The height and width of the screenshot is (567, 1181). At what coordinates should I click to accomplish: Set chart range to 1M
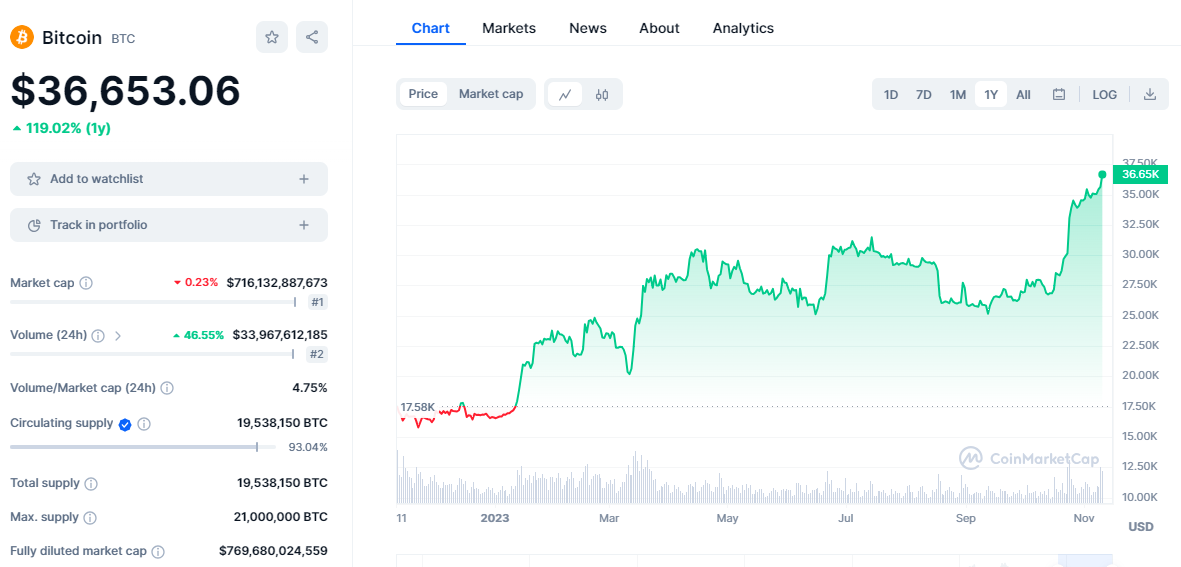point(957,94)
